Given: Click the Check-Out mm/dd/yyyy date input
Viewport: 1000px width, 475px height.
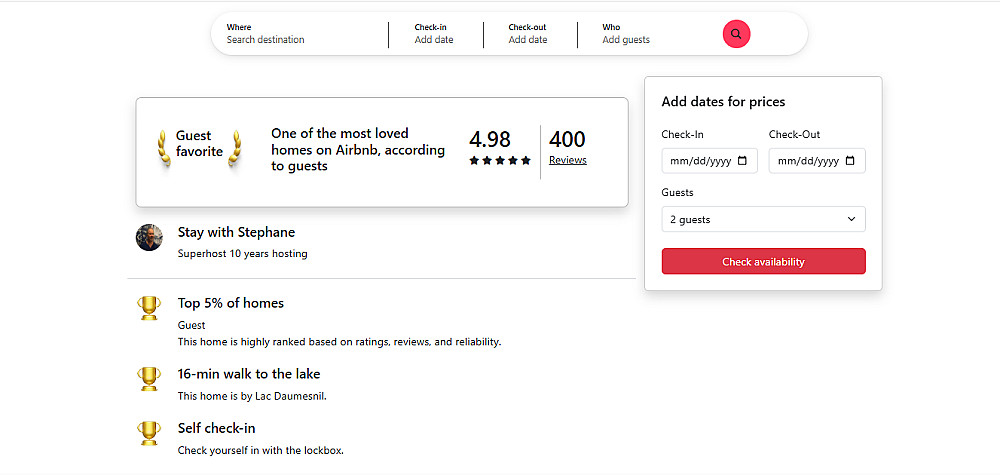Looking at the screenshot, I should [807, 161].
